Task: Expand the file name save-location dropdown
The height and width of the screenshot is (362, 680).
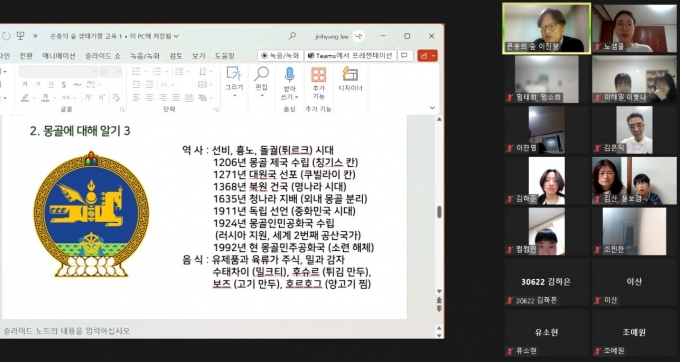Action: (x=176, y=36)
